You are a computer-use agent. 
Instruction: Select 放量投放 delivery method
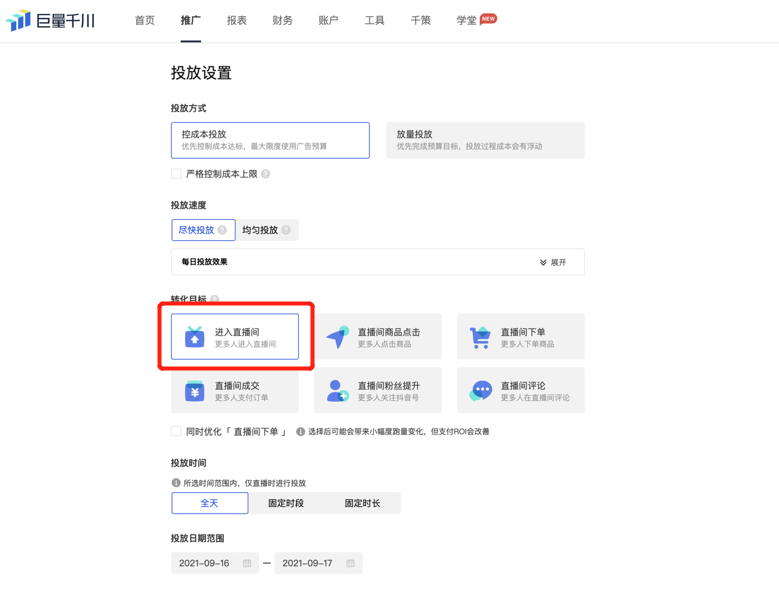(485, 141)
